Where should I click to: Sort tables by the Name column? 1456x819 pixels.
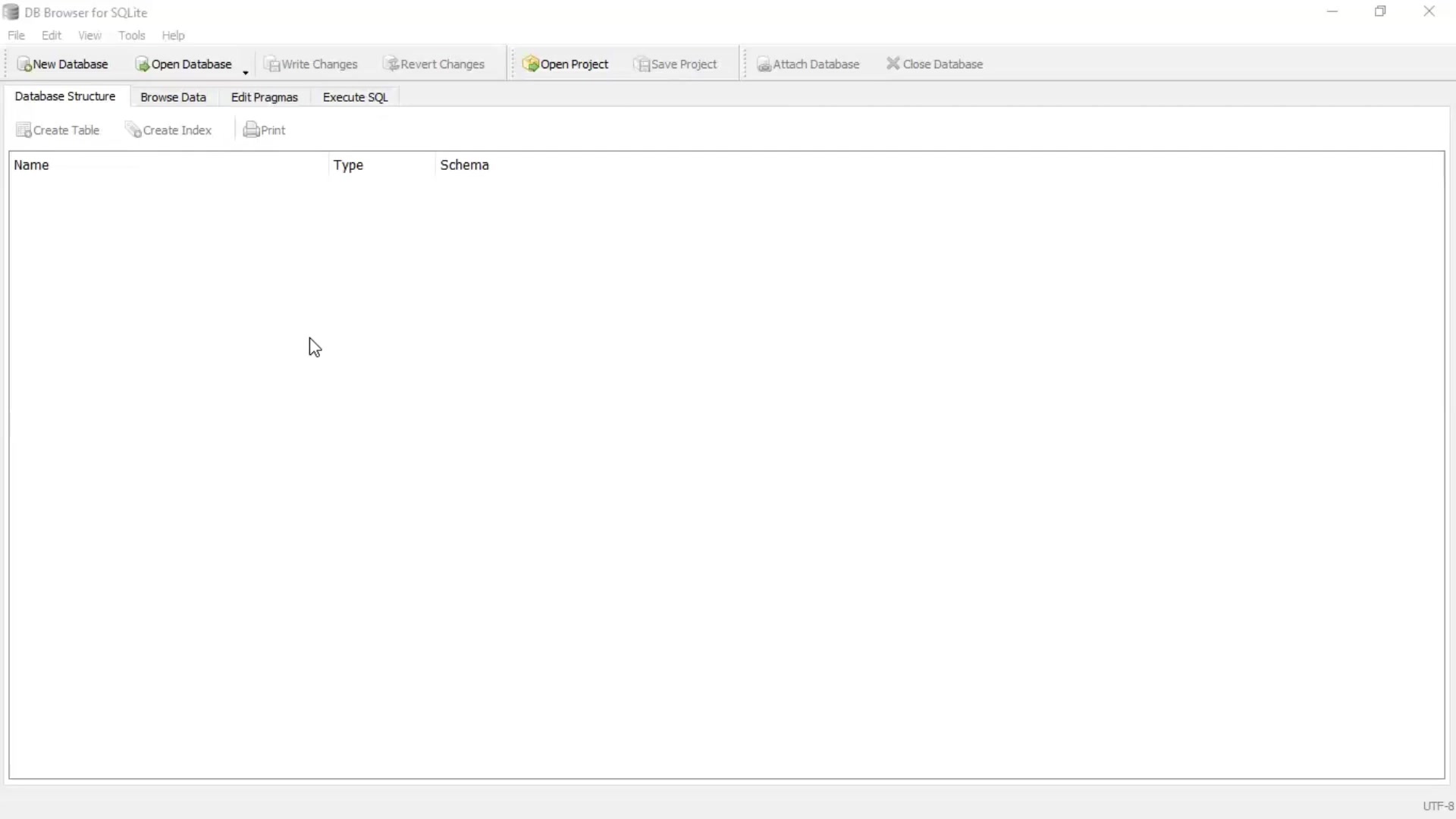(x=31, y=165)
